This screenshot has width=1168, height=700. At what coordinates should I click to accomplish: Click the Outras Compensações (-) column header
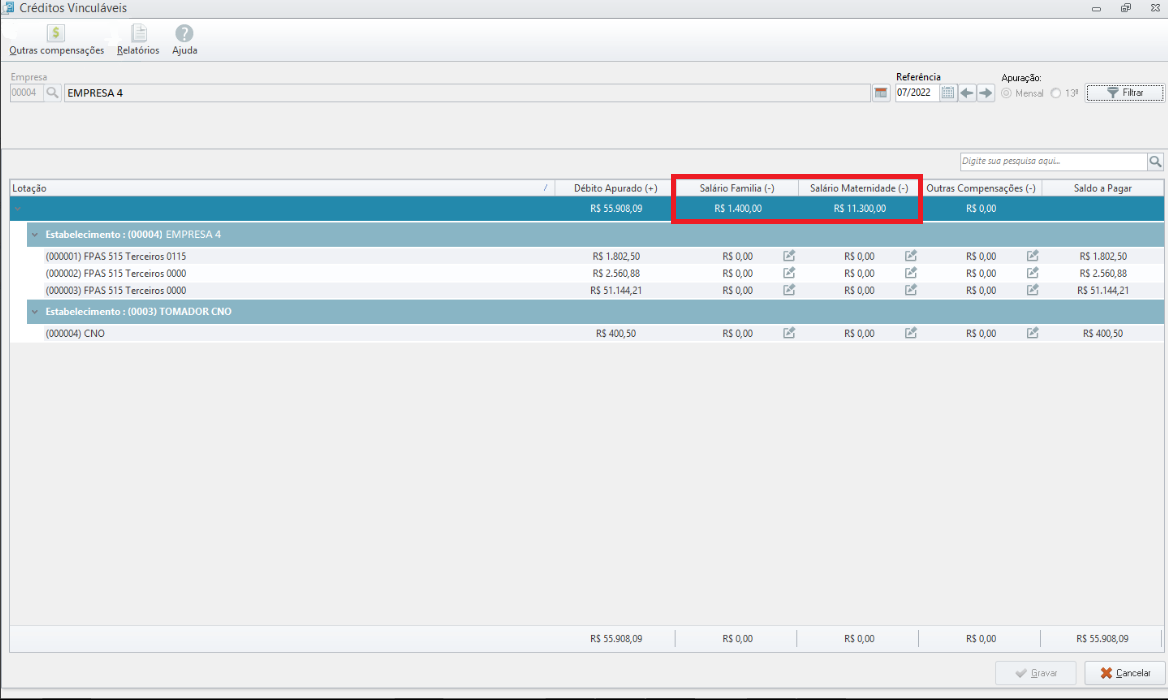(980, 188)
